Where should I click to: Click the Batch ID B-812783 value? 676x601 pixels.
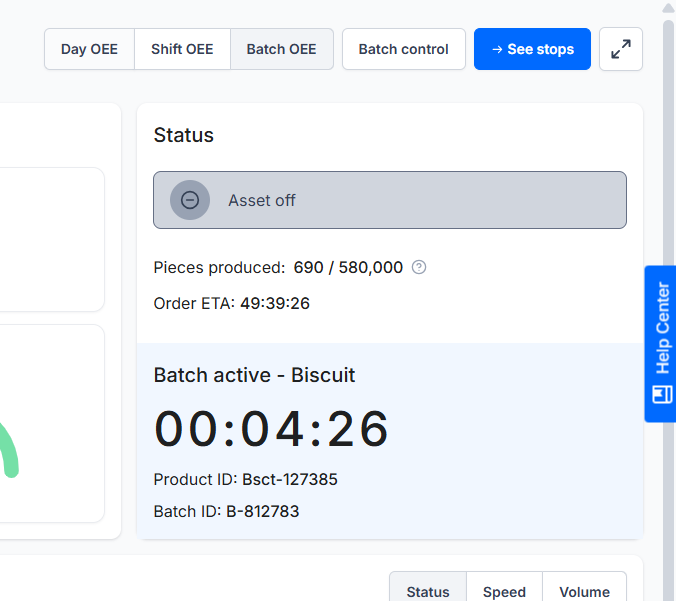262,511
